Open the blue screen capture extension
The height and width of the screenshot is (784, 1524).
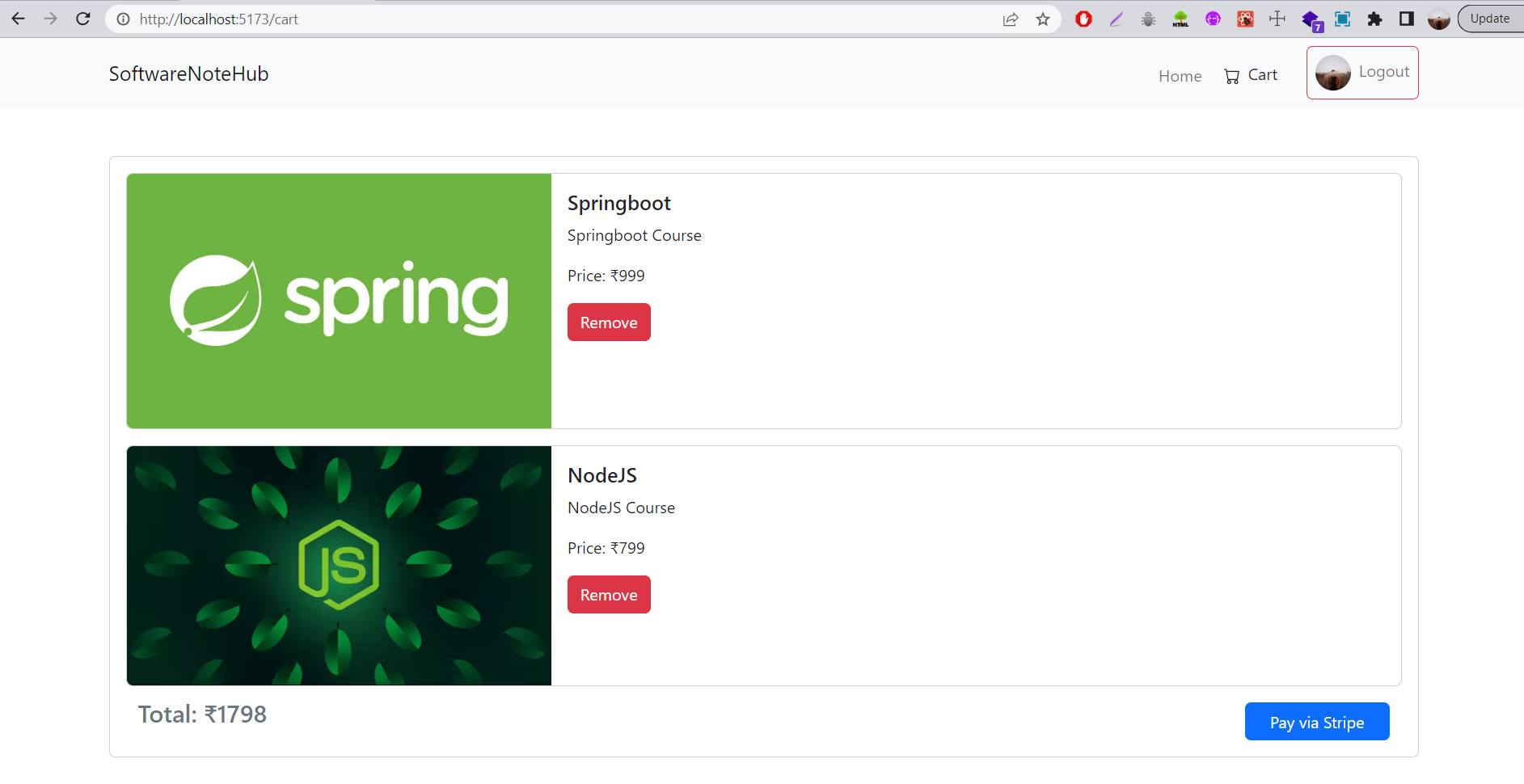pyautogui.click(x=1343, y=19)
